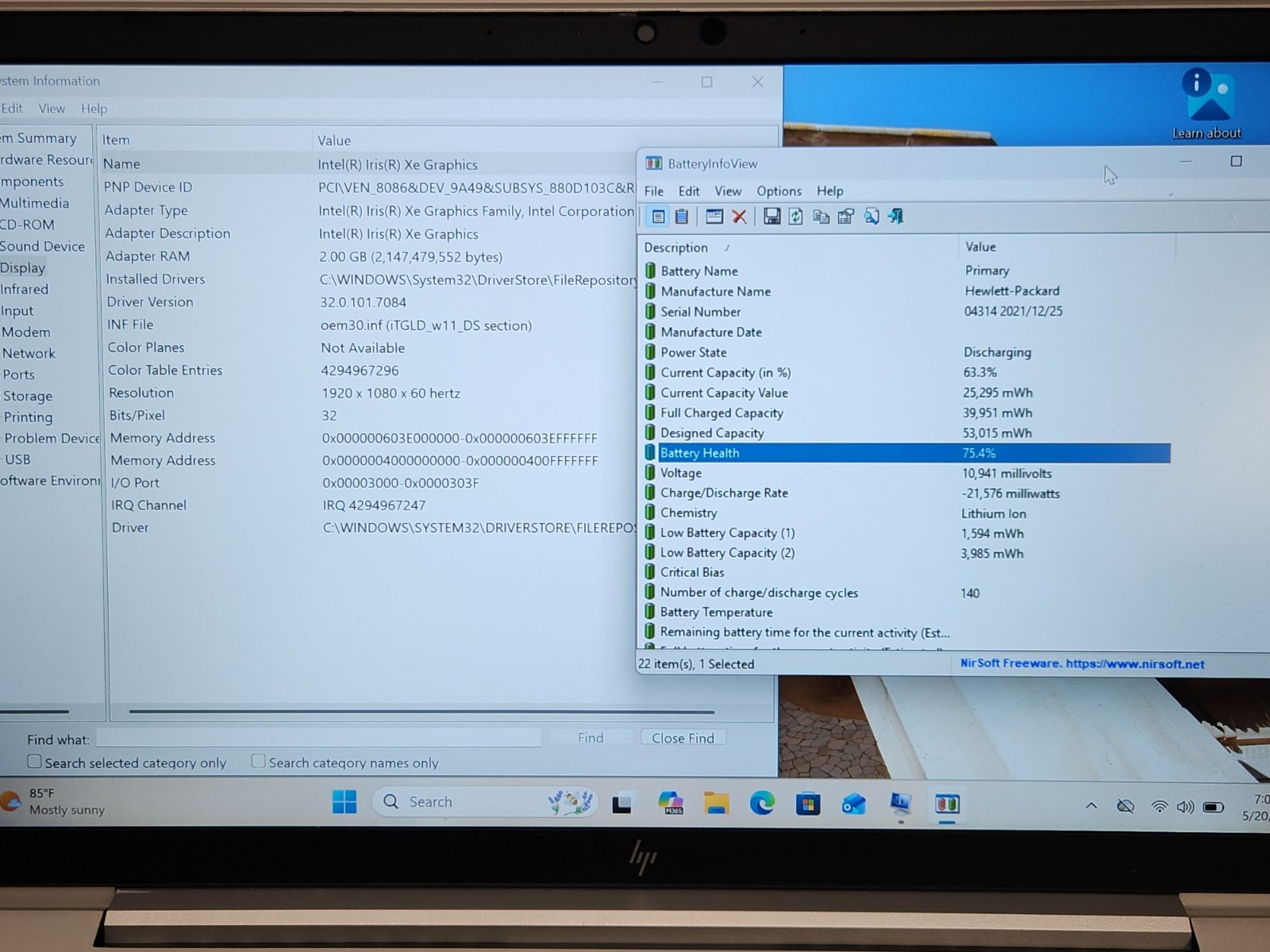Click the Find what input field
This screenshot has width=1270, height=952.
318,738
